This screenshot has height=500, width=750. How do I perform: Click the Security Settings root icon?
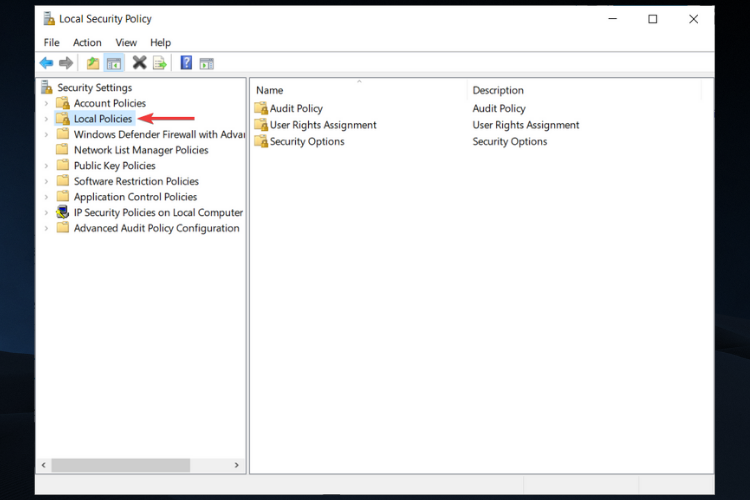click(x=47, y=87)
